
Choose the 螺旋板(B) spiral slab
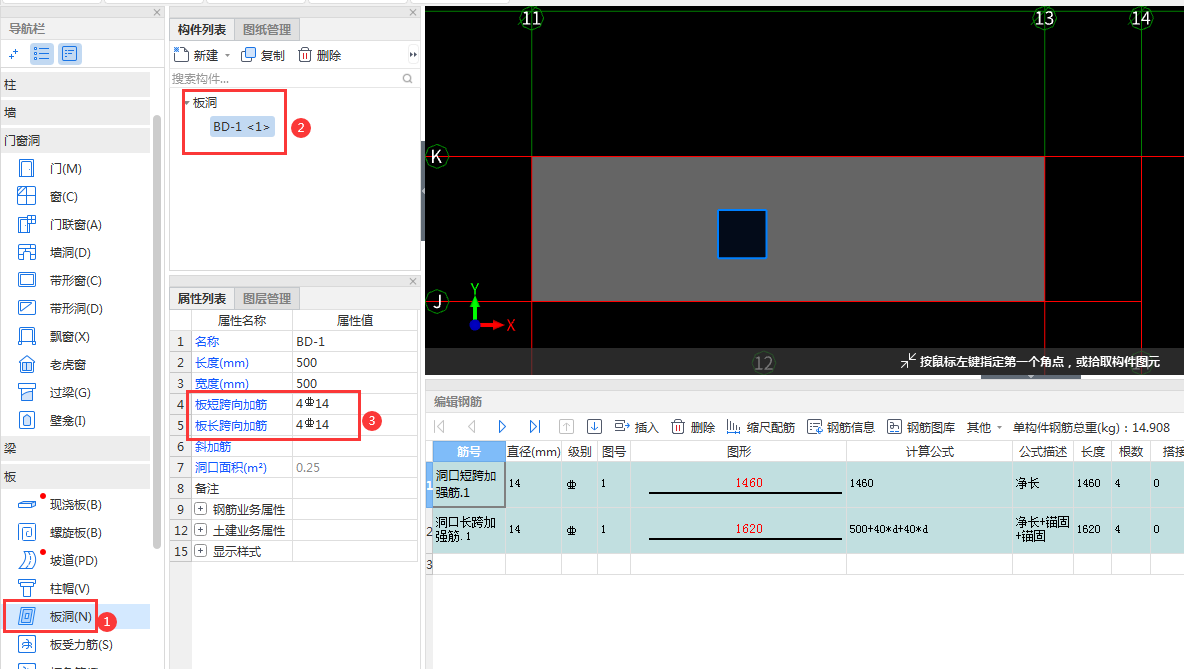click(x=75, y=532)
